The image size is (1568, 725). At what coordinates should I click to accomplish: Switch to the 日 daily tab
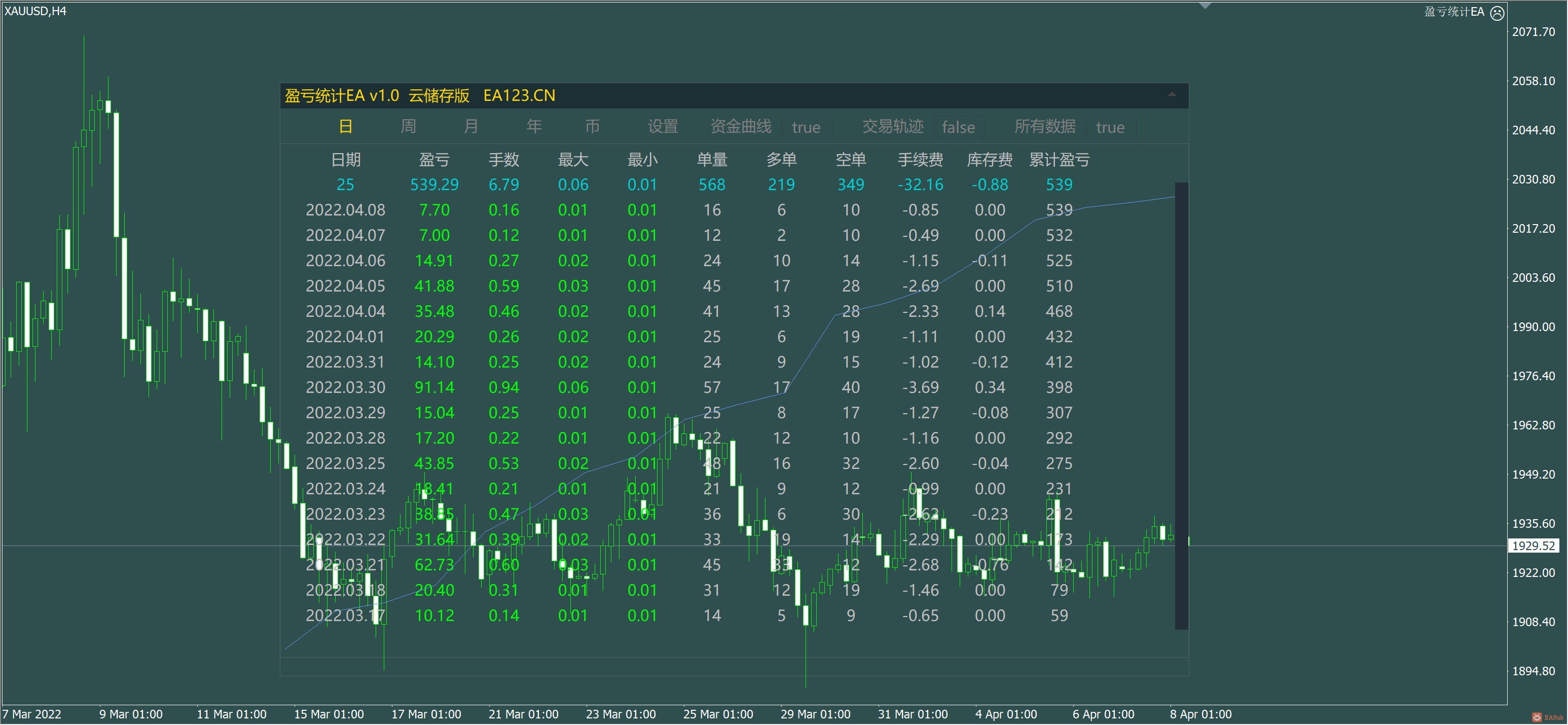(x=345, y=127)
